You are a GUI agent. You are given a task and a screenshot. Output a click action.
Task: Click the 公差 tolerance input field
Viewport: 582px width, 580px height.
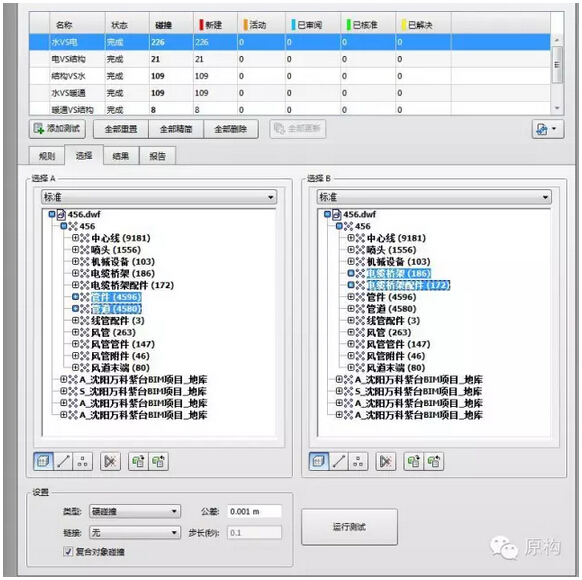255,511
